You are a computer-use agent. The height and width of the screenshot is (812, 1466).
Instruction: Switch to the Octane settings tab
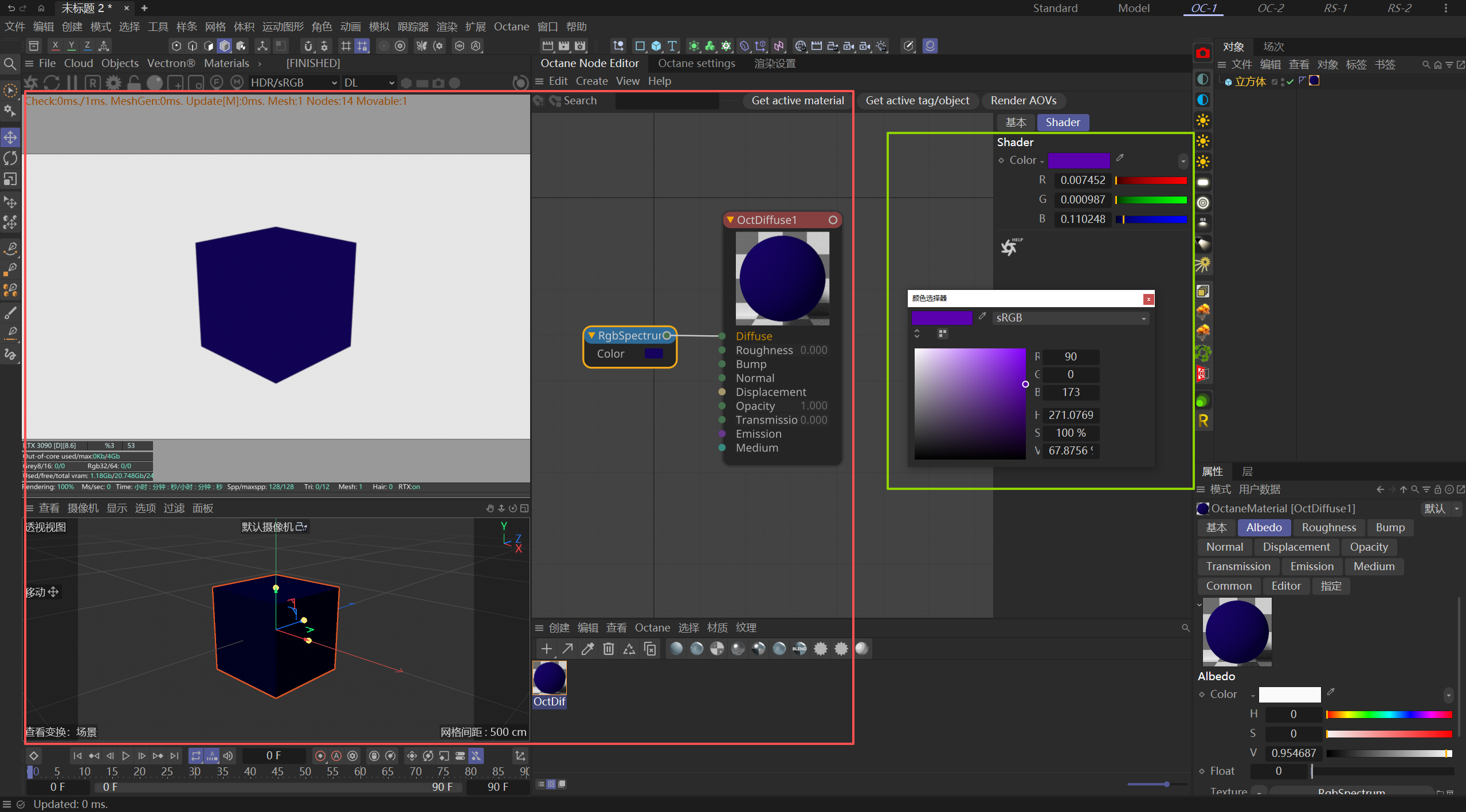point(696,64)
